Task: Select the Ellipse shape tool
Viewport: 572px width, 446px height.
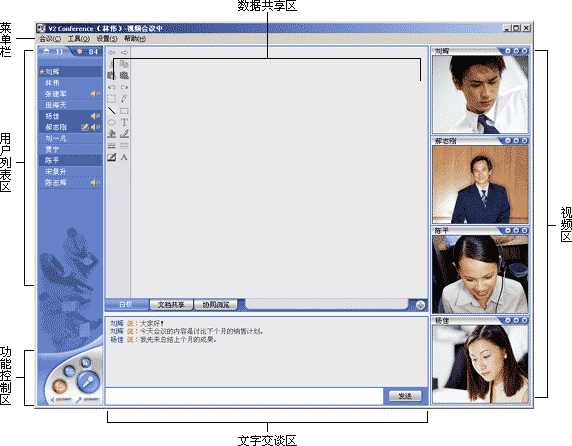Action: [112, 122]
